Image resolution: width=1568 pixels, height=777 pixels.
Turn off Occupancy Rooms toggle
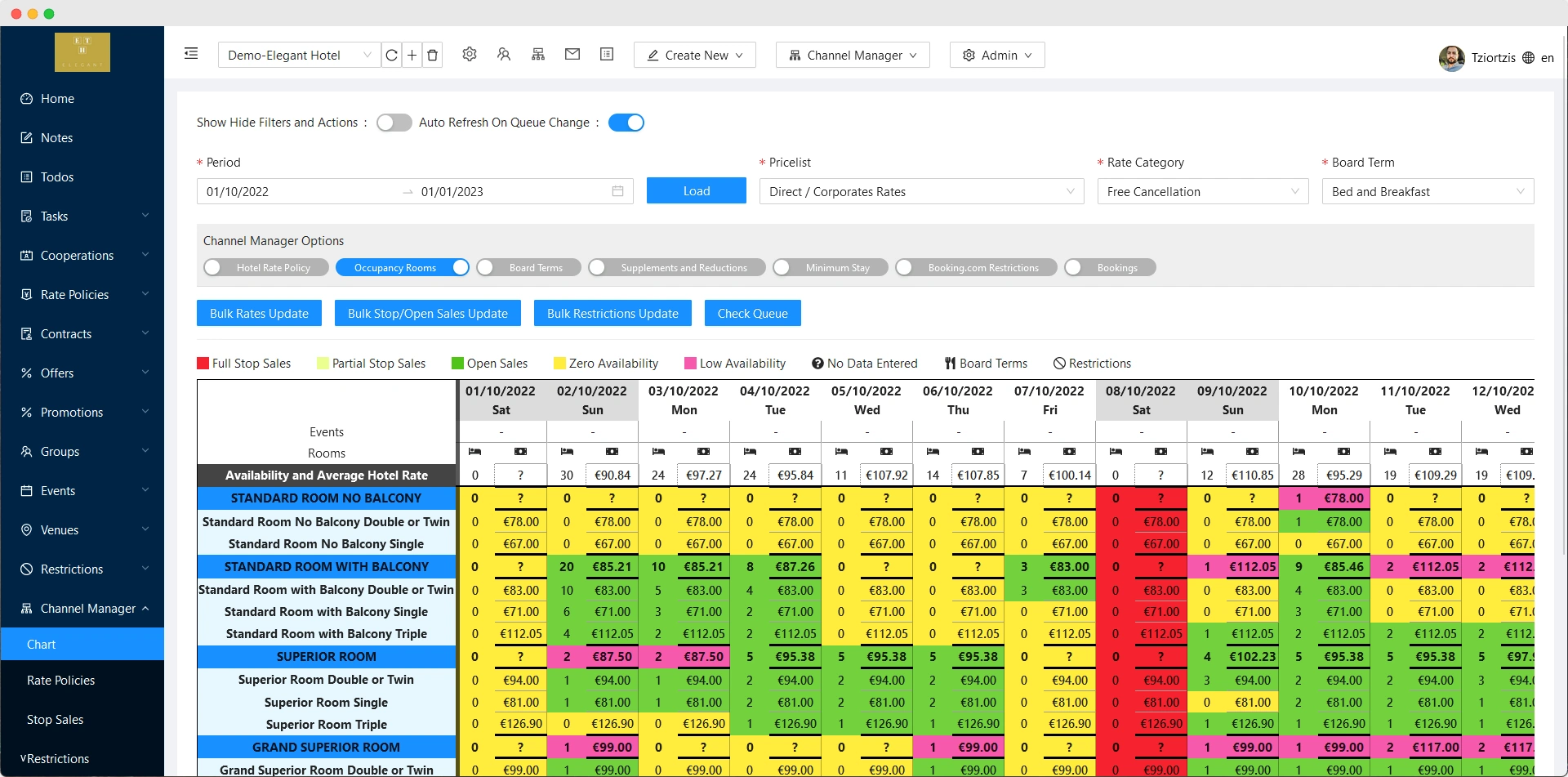click(403, 267)
